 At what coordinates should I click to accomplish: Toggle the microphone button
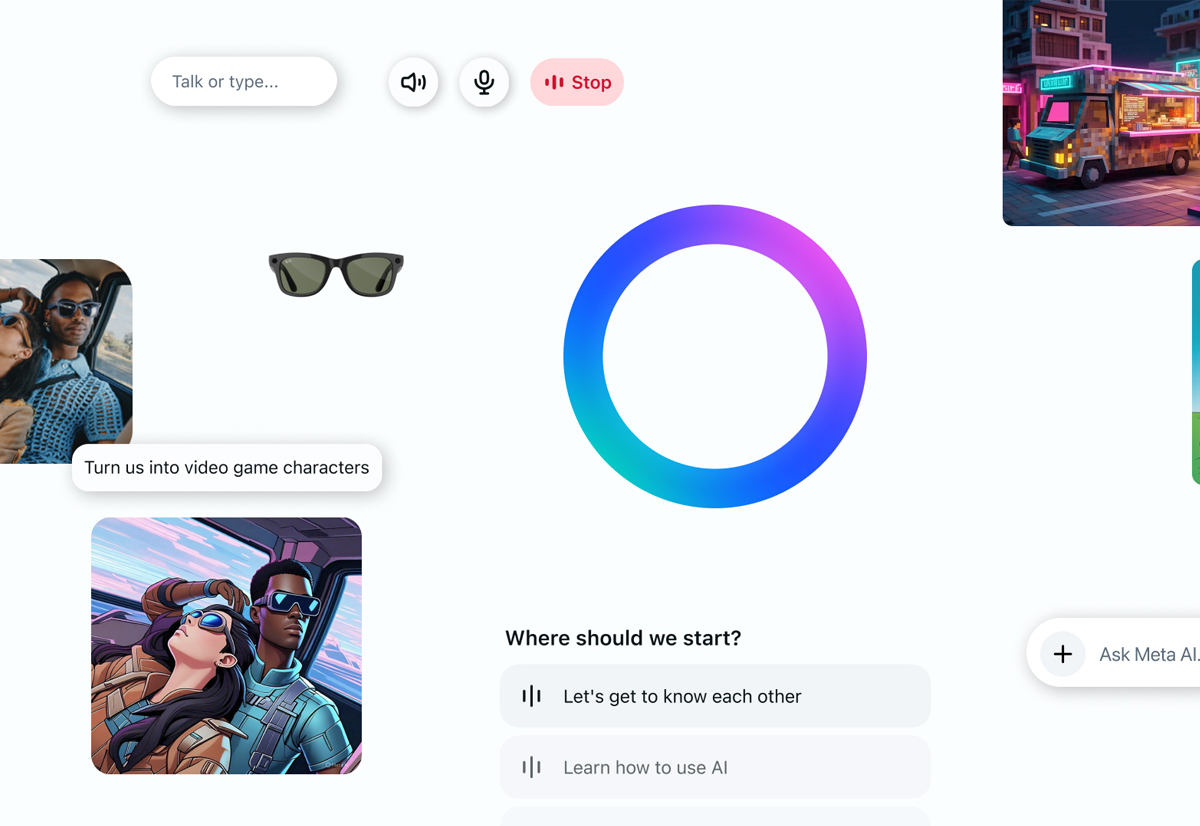pos(484,82)
